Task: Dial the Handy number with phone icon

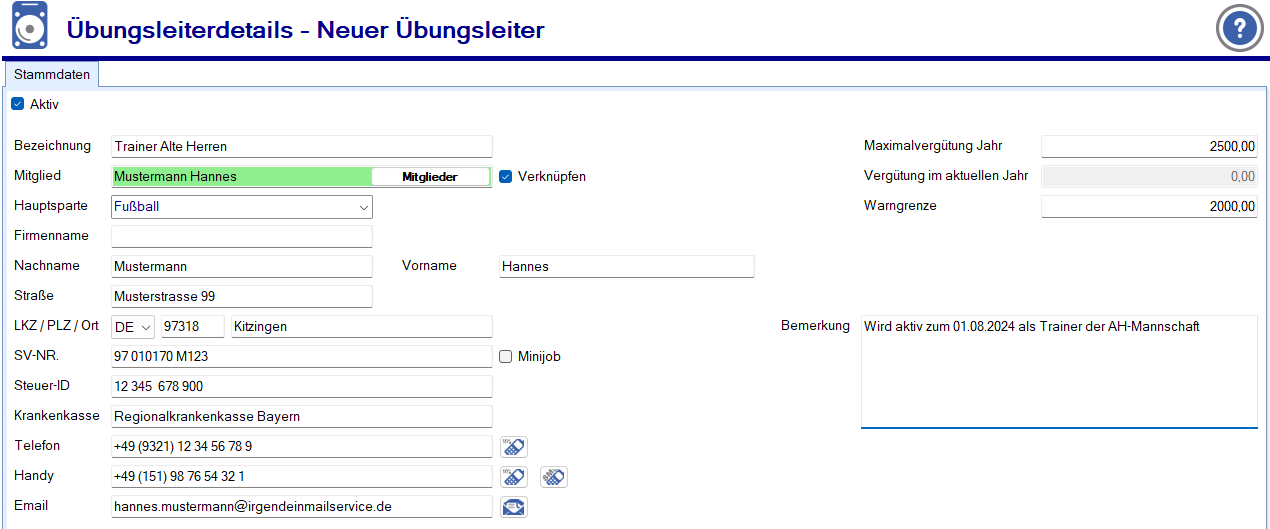Action: pyautogui.click(x=514, y=477)
